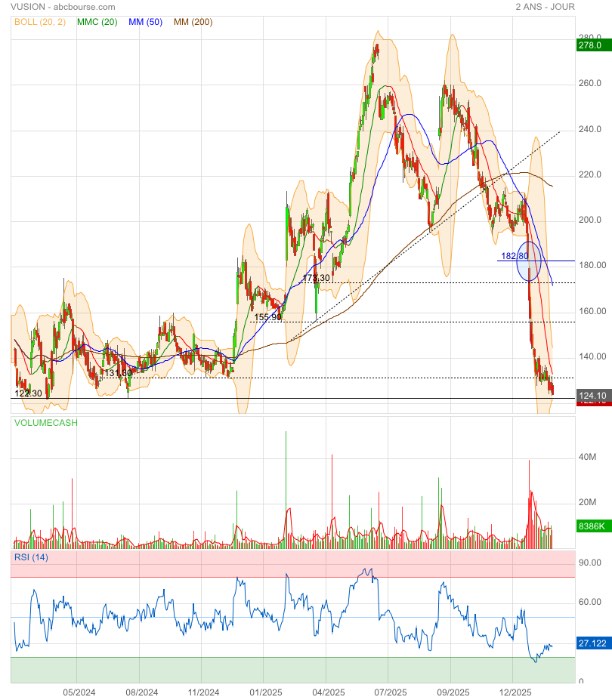Screen dimensions: 612x700
Task: Click the 260.0 price axis label
Action: click(x=590, y=83)
